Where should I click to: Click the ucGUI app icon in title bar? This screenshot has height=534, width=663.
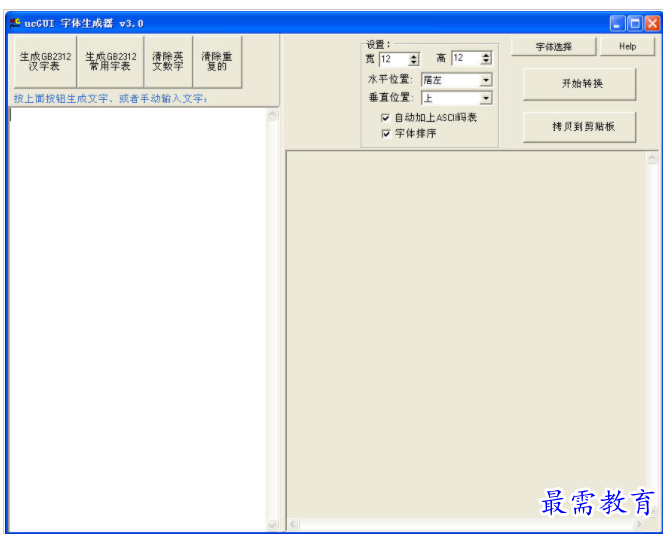click(x=16, y=23)
